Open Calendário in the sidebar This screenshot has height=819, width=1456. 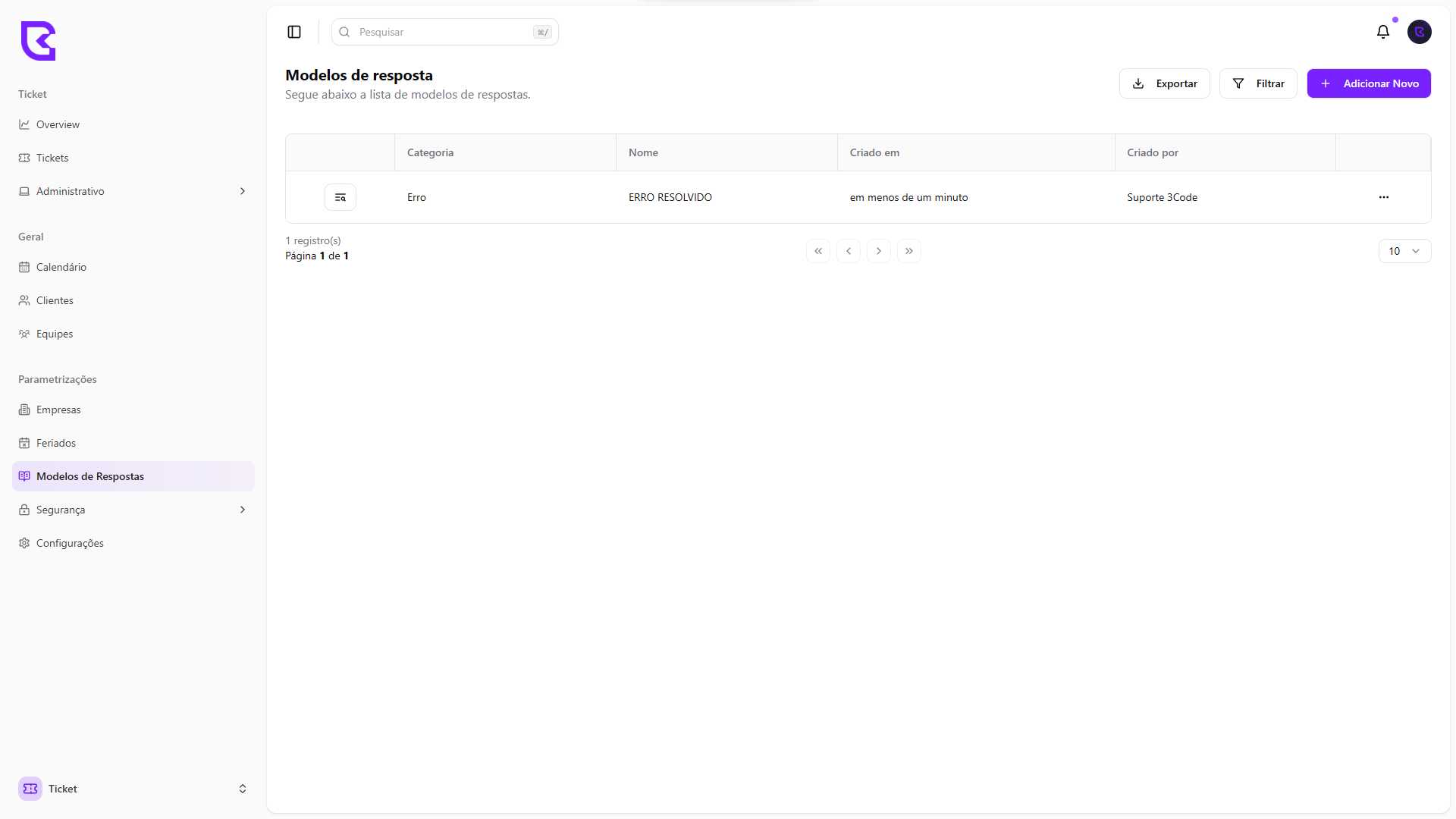pos(61,267)
